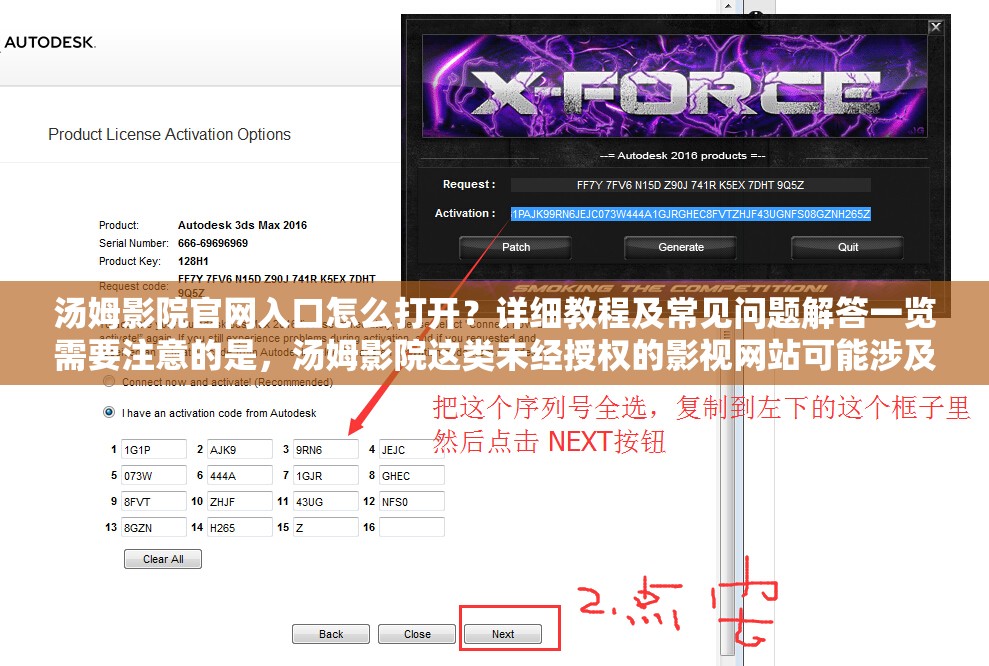Image resolution: width=989 pixels, height=666 pixels.
Task: Click the highlighted Activation code field
Action: coord(690,214)
